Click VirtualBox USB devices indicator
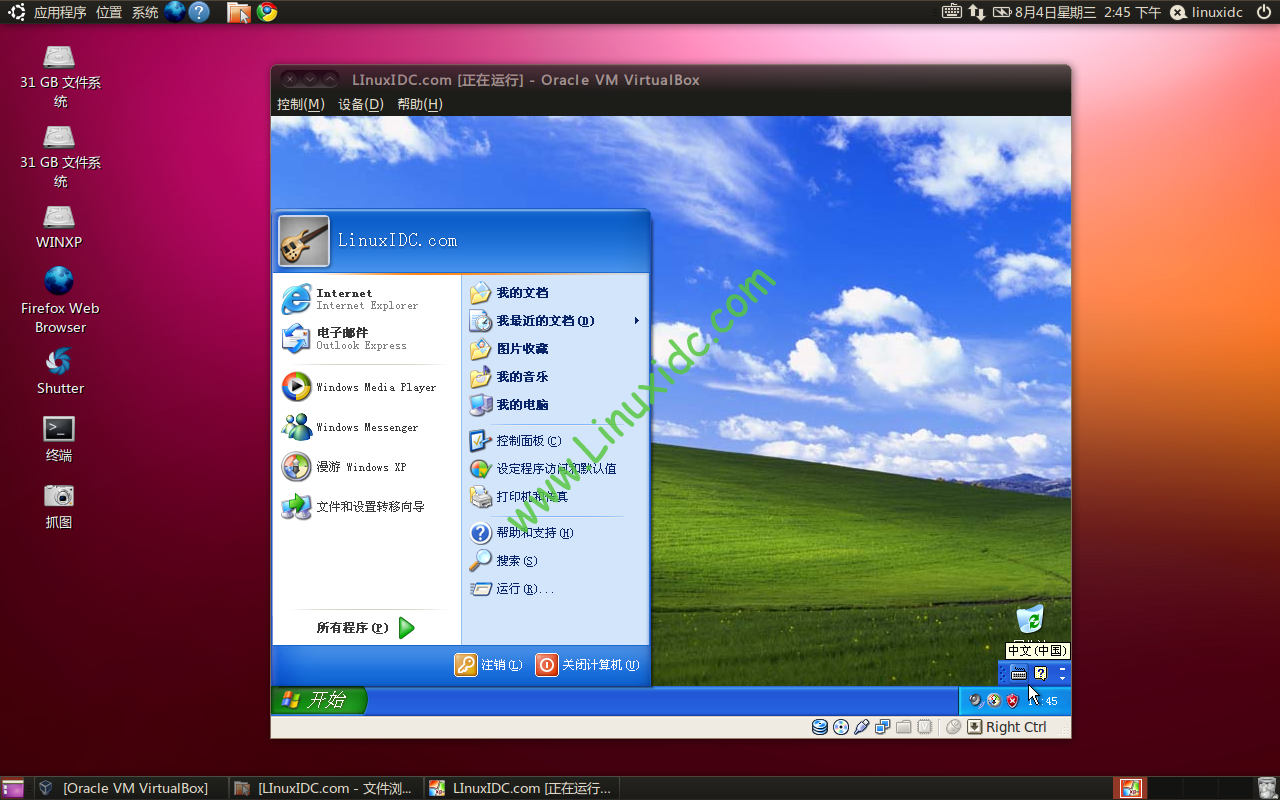1280x800 pixels. pyautogui.click(x=862, y=727)
